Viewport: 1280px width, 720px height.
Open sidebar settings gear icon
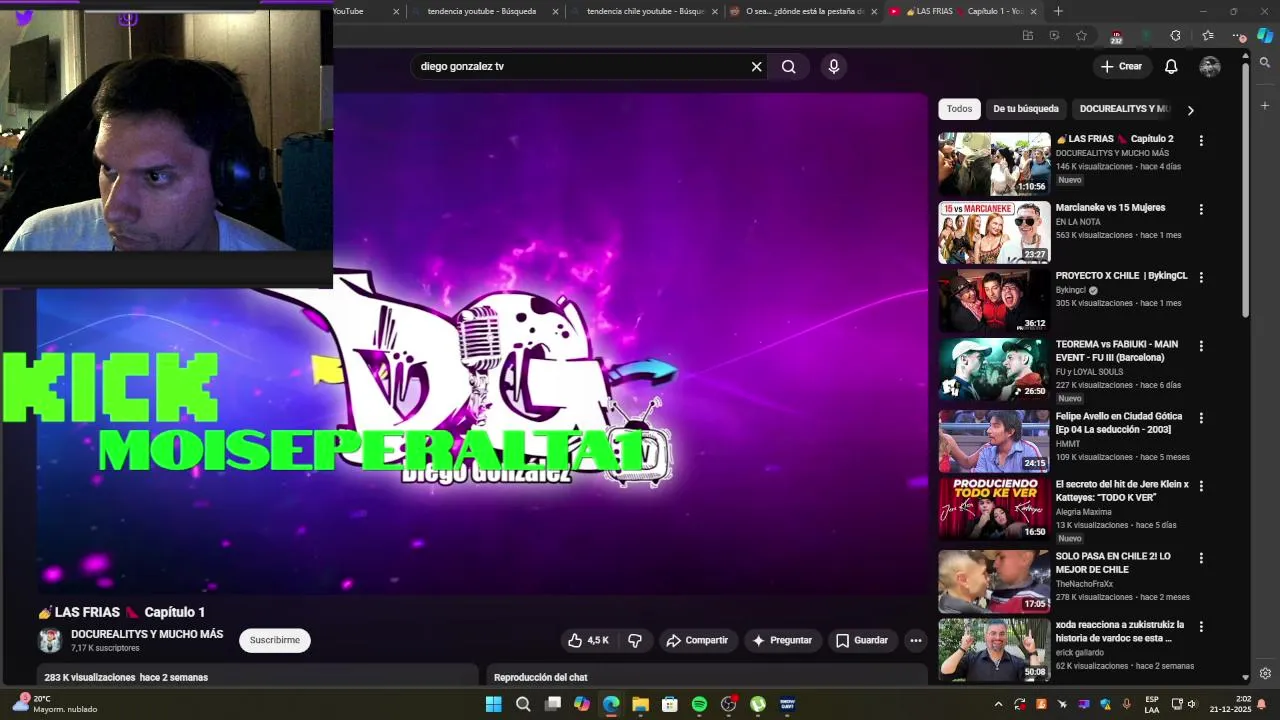click(1265, 673)
